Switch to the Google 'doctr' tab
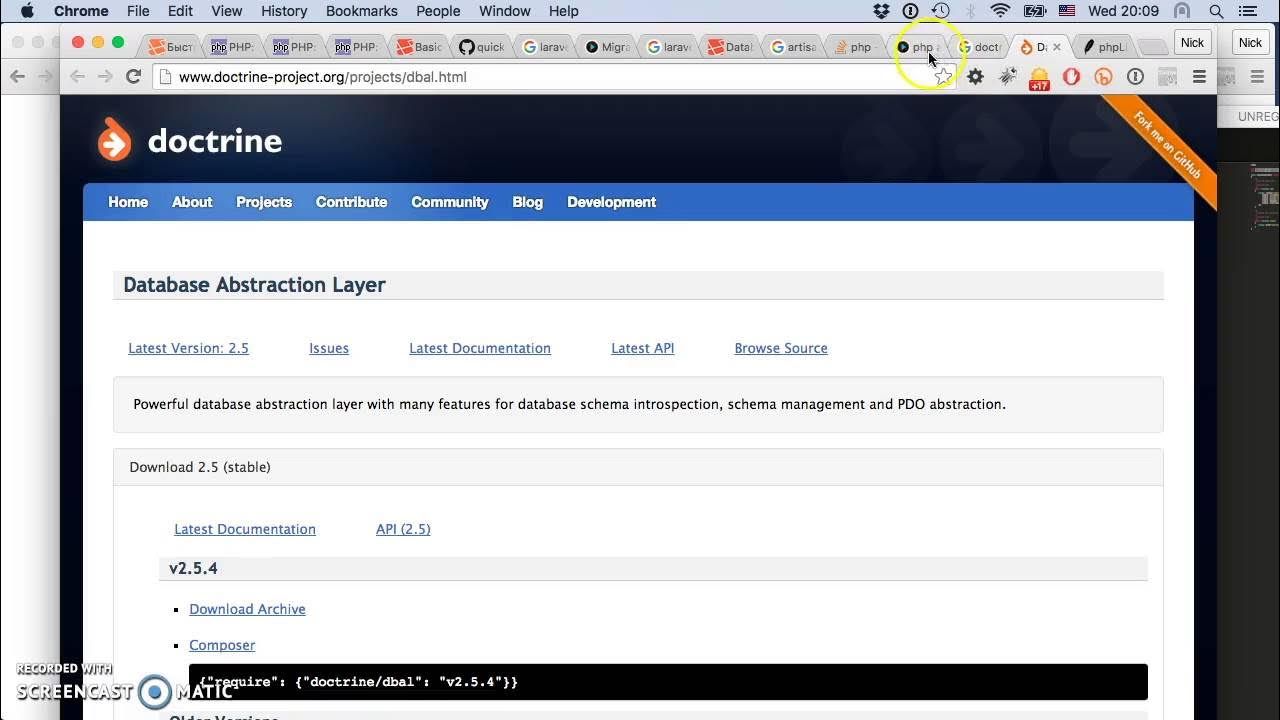Screen dimensions: 1280x720 click(x=979, y=47)
